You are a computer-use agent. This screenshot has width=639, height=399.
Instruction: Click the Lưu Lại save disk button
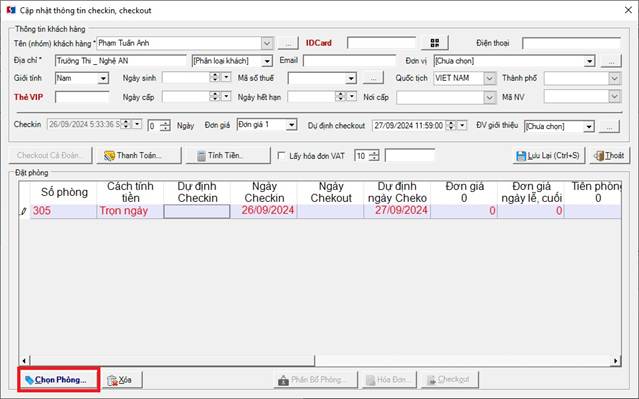click(x=549, y=156)
